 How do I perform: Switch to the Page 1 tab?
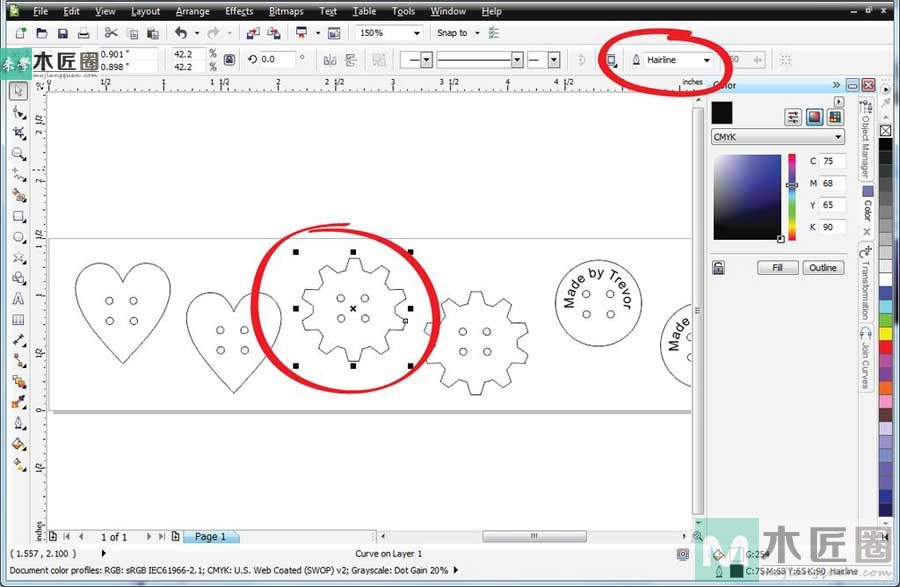pyautogui.click(x=209, y=537)
